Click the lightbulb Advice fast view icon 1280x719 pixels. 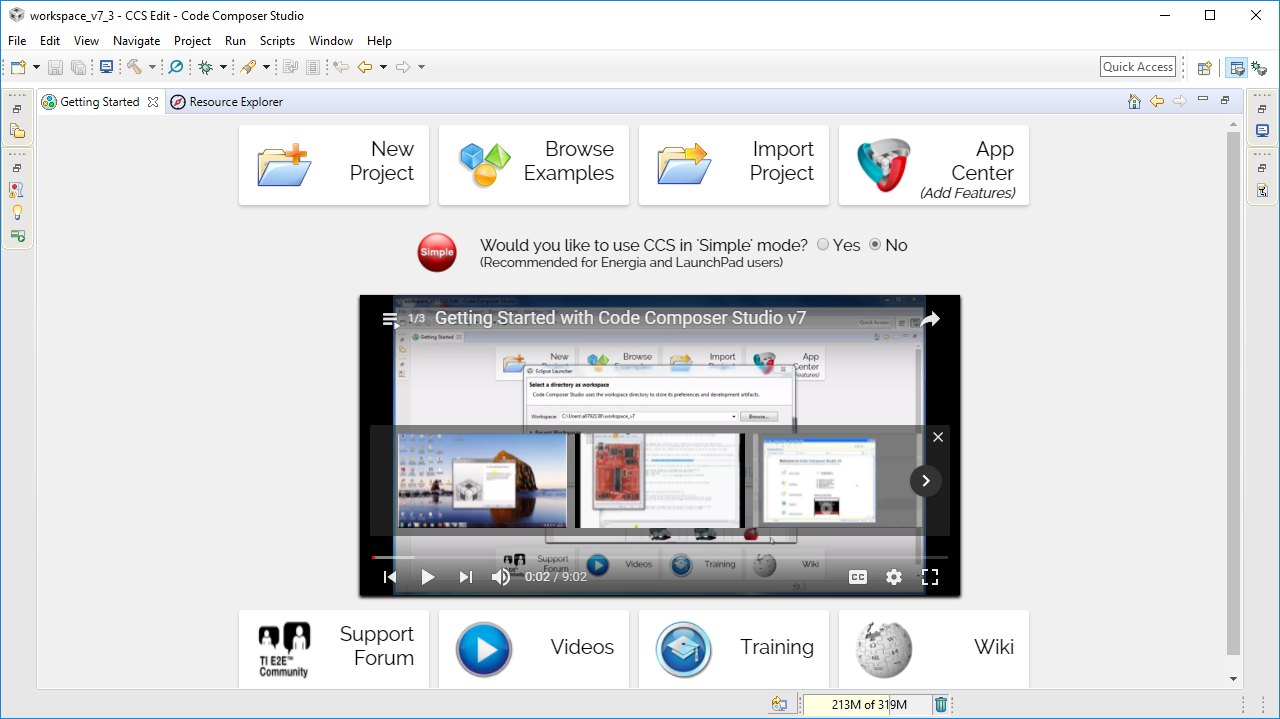17,213
